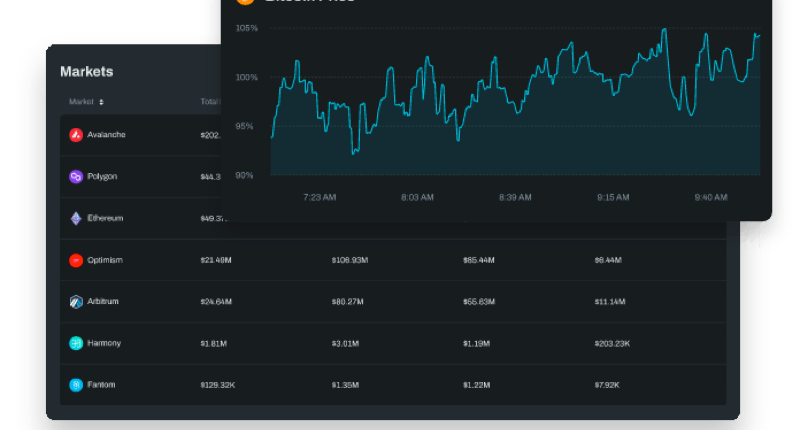Select the Ethereum market name
The width and height of the screenshot is (800, 430).
(105, 218)
